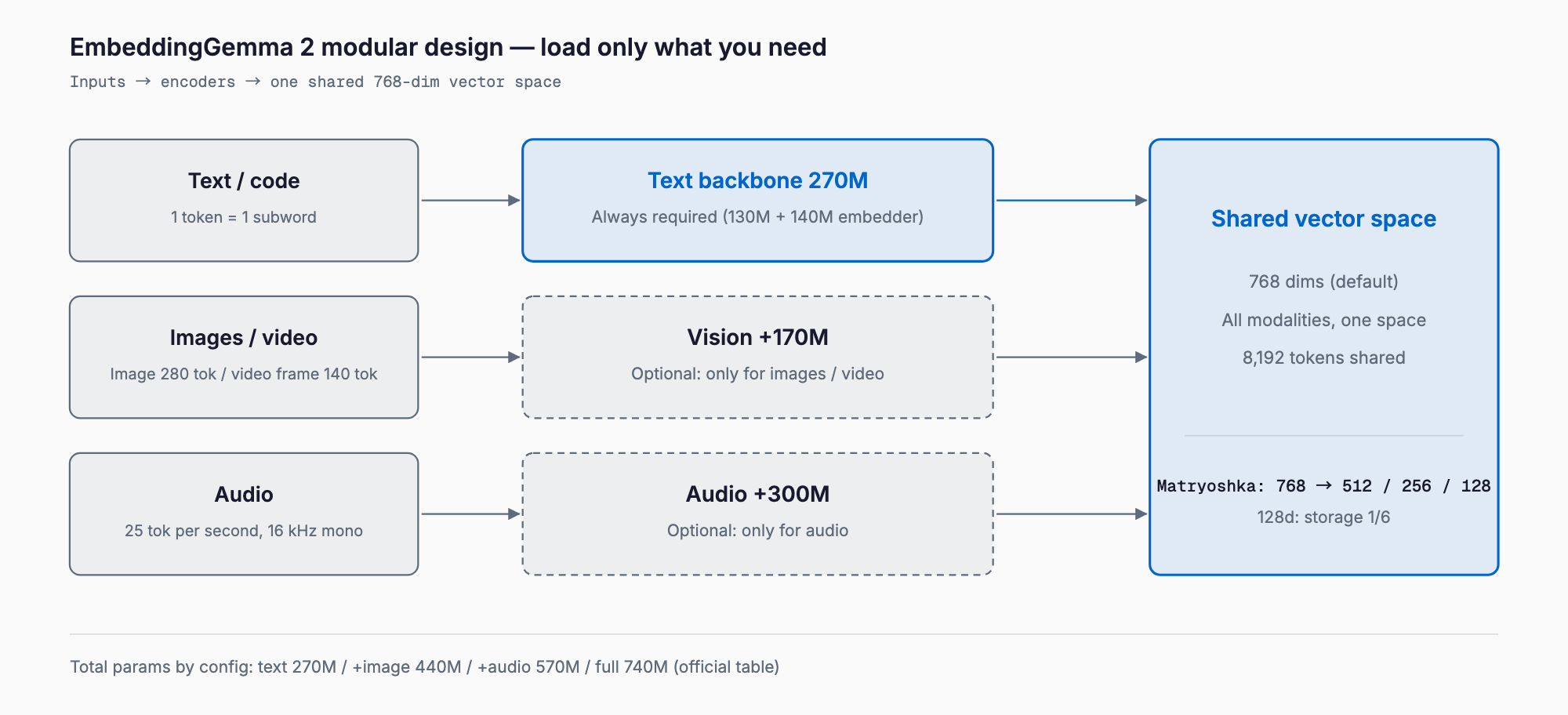
Task: Select the 'Text backbone 270M' heading
Action: [757, 180]
